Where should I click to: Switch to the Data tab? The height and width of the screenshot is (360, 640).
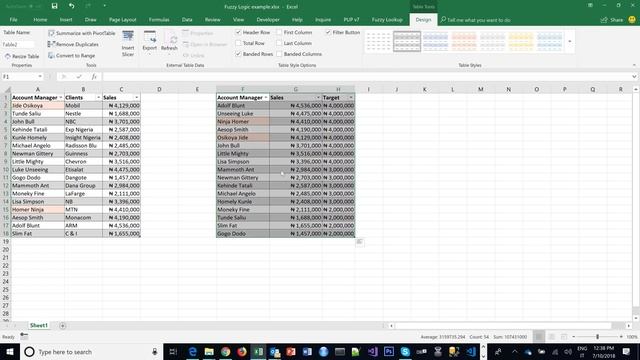(x=187, y=20)
